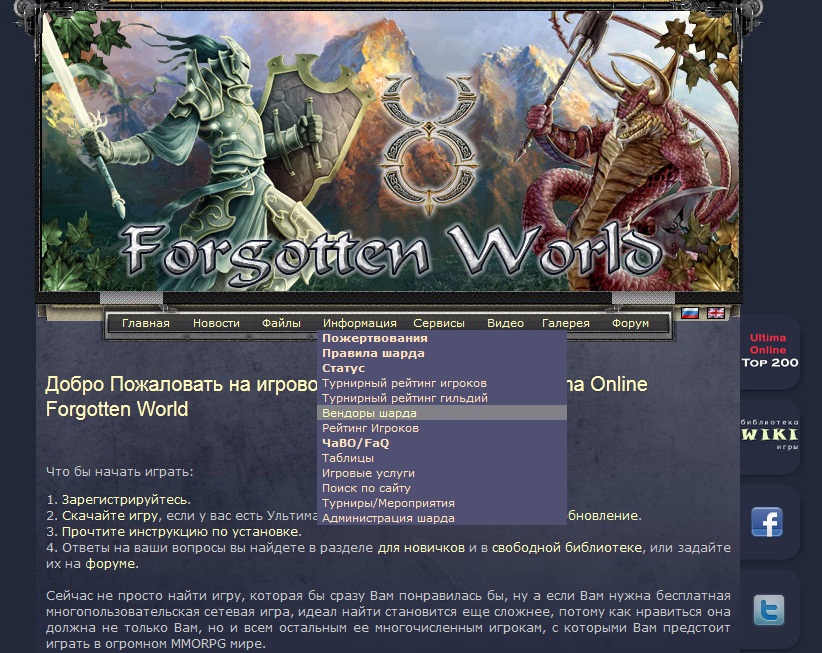This screenshot has width=822, height=653.
Task: Open the Ultima Online Top 200 badge
Action: point(770,350)
